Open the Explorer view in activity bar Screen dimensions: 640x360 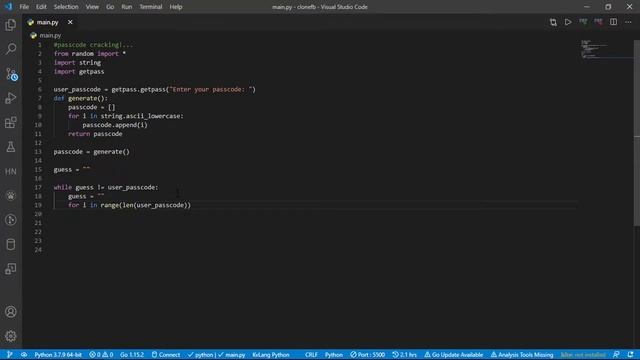click(x=11, y=25)
